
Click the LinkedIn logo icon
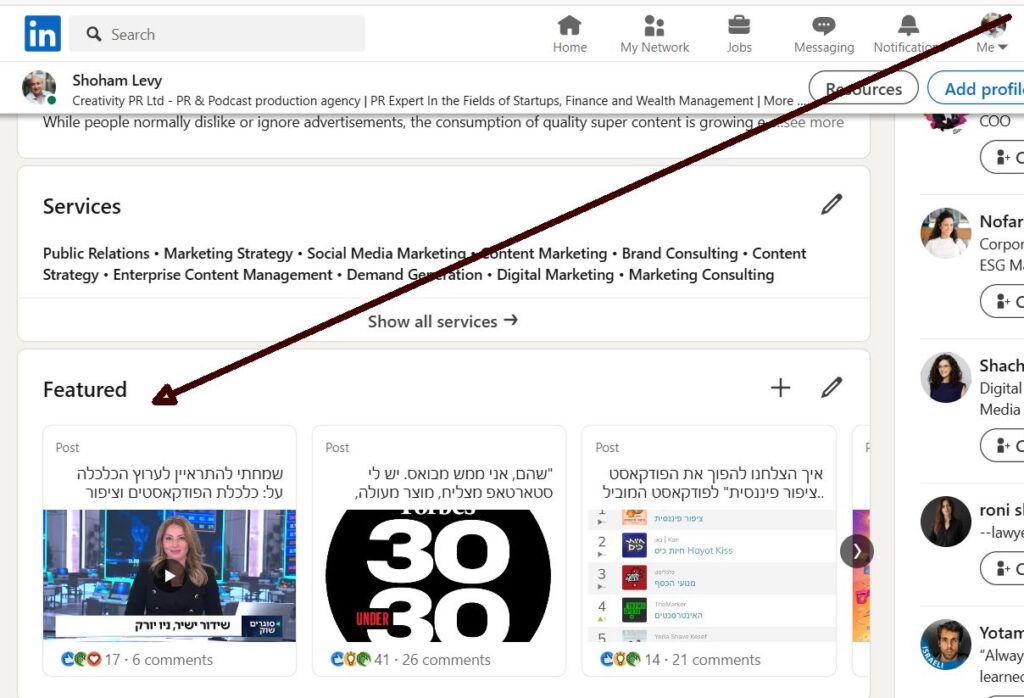[42, 34]
